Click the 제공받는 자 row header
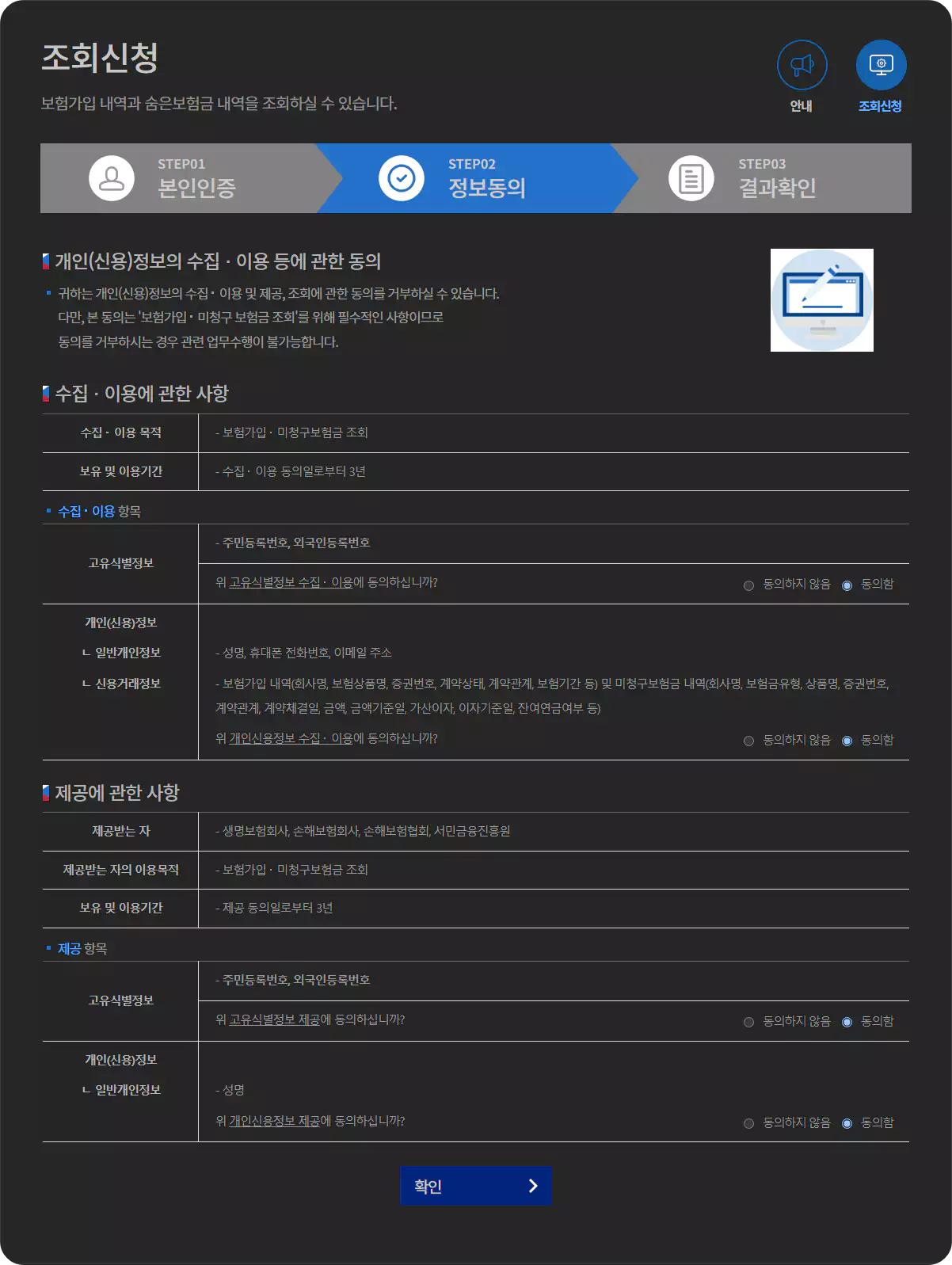Screen dimensions: 952x1265 coord(120,831)
